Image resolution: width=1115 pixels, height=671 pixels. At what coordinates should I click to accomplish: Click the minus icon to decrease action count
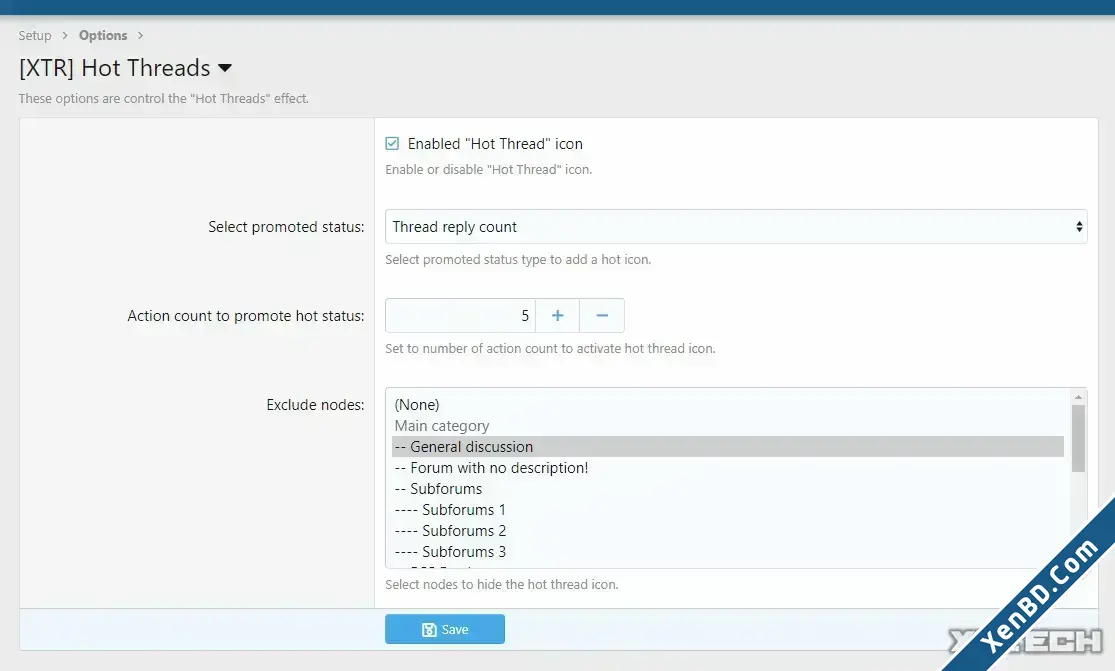(x=602, y=316)
